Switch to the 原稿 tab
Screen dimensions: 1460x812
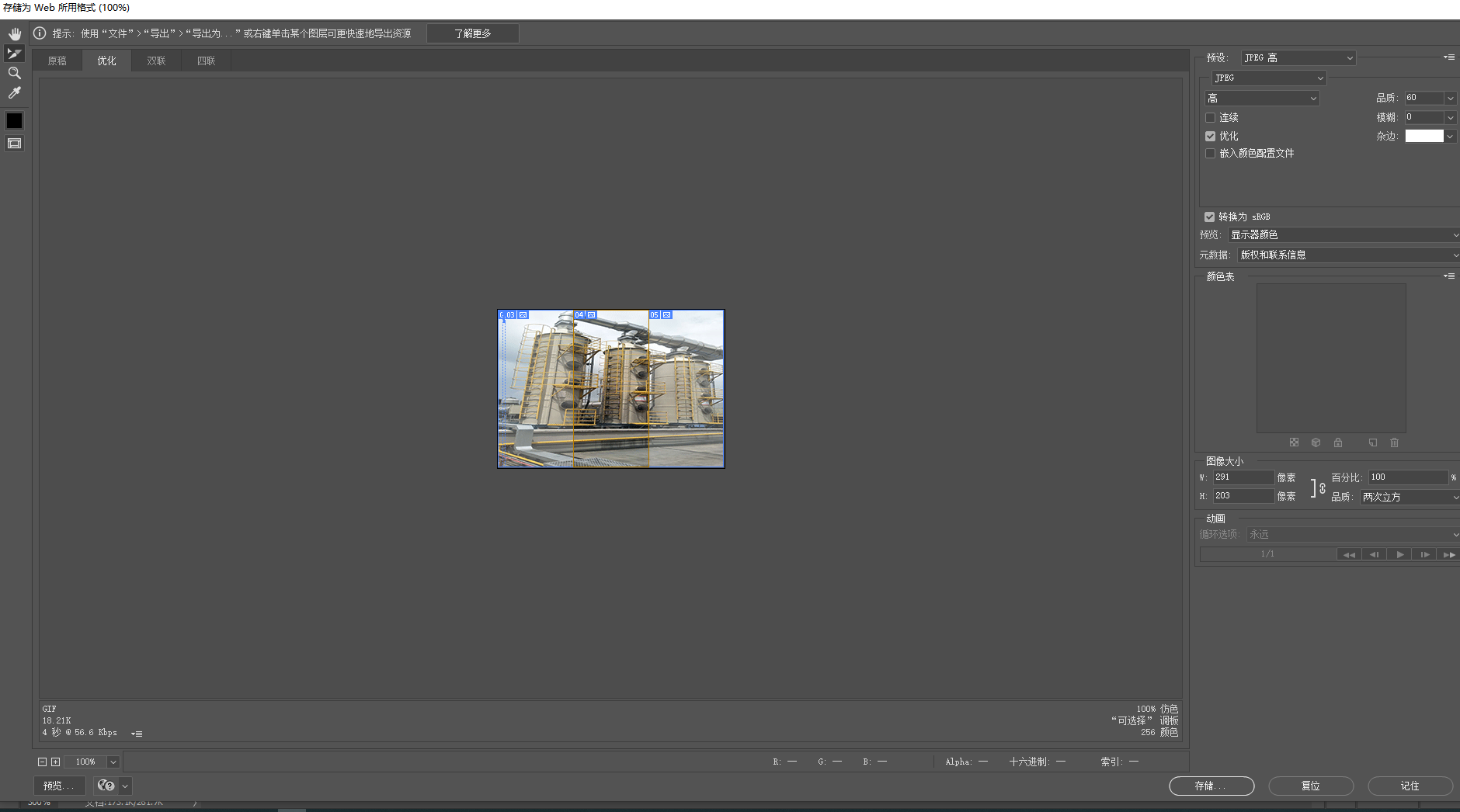click(x=57, y=60)
